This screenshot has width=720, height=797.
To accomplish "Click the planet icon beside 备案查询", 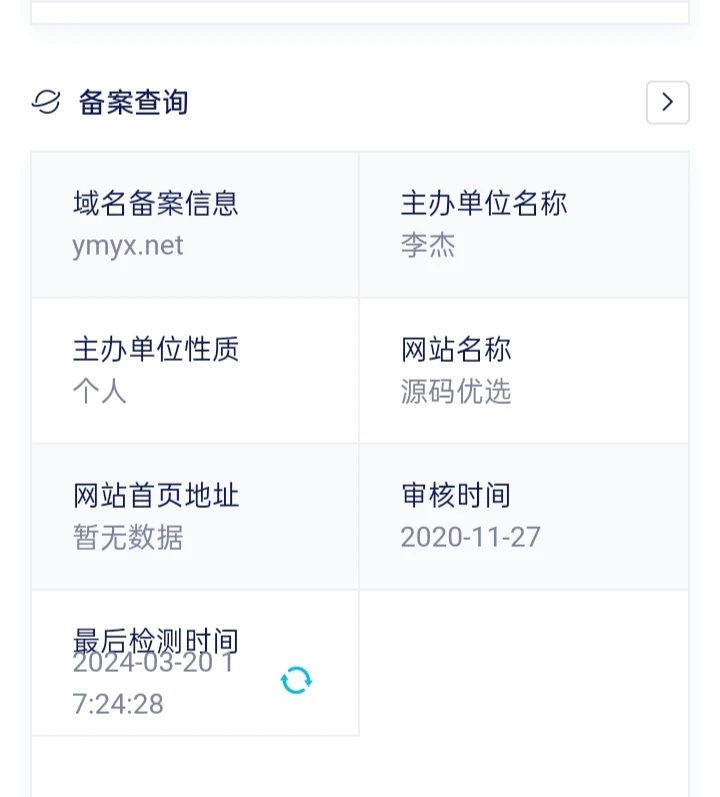I will tap(46, 102).
